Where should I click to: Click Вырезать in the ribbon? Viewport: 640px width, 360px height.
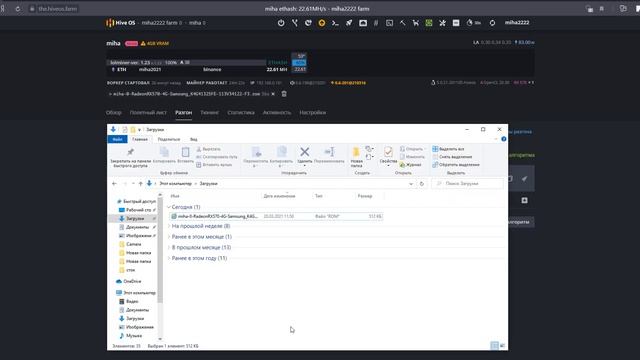click(x=209, y=149)
